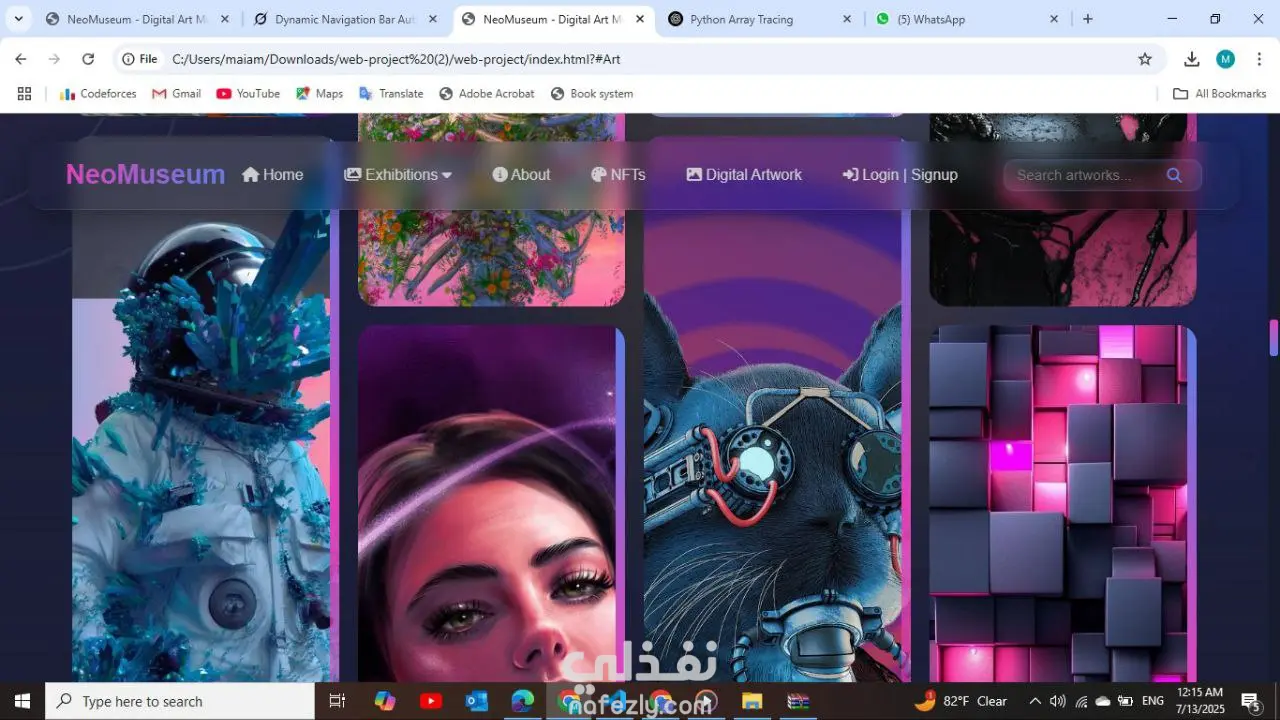
Task: Click the info icon beside About
Action: [x=500, y=174]
